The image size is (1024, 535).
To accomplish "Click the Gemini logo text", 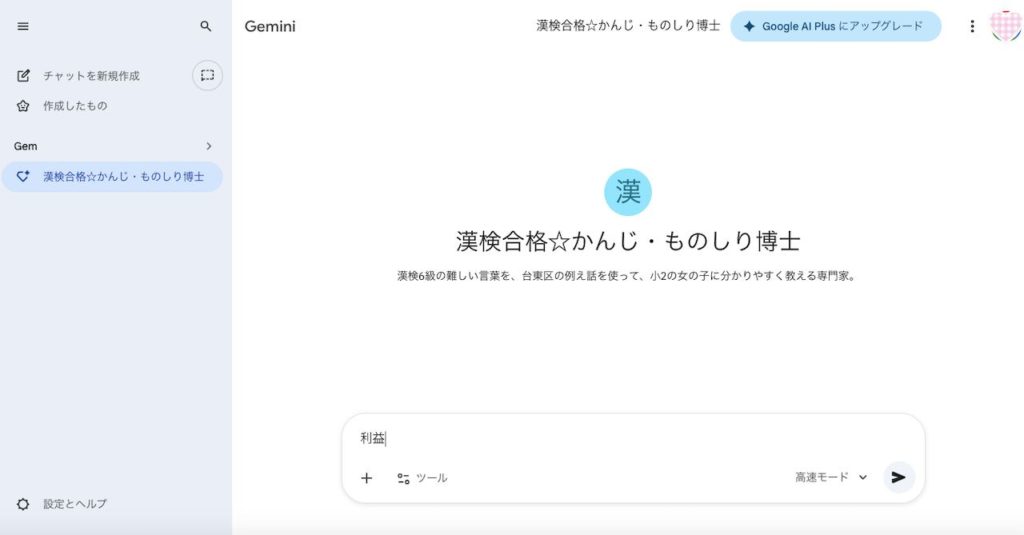I will 270,27.
